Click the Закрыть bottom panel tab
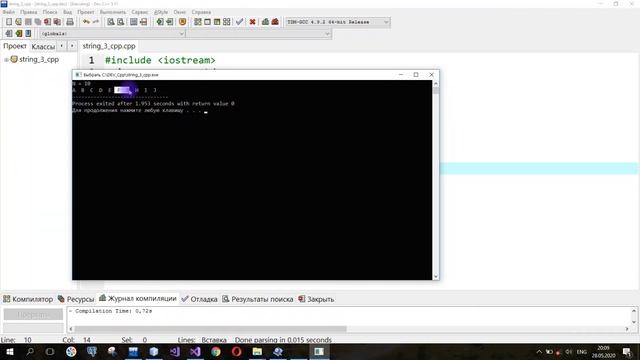This screenshot has height=360, width=640. (x=316, y=299)
